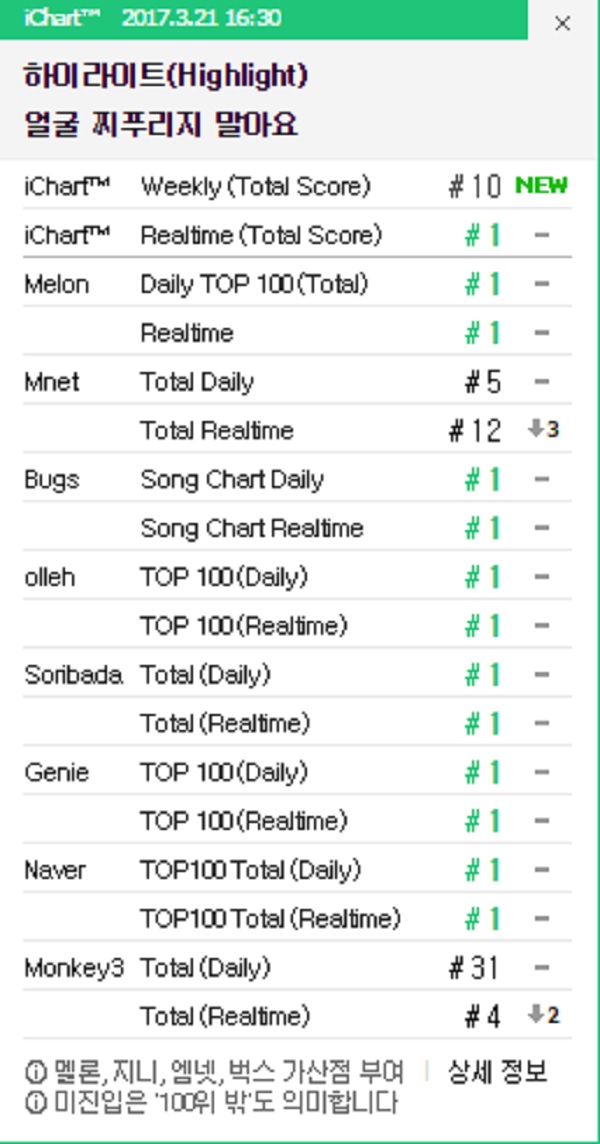This screenshot has height=1144, width=600.
Task: Click iChart Realtime (Total Score) row
Action: tap(261, 236)
